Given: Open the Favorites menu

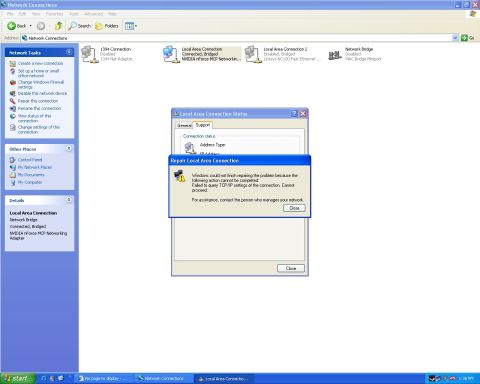Looking at the screenshot, I should click(x=54, y=14).
